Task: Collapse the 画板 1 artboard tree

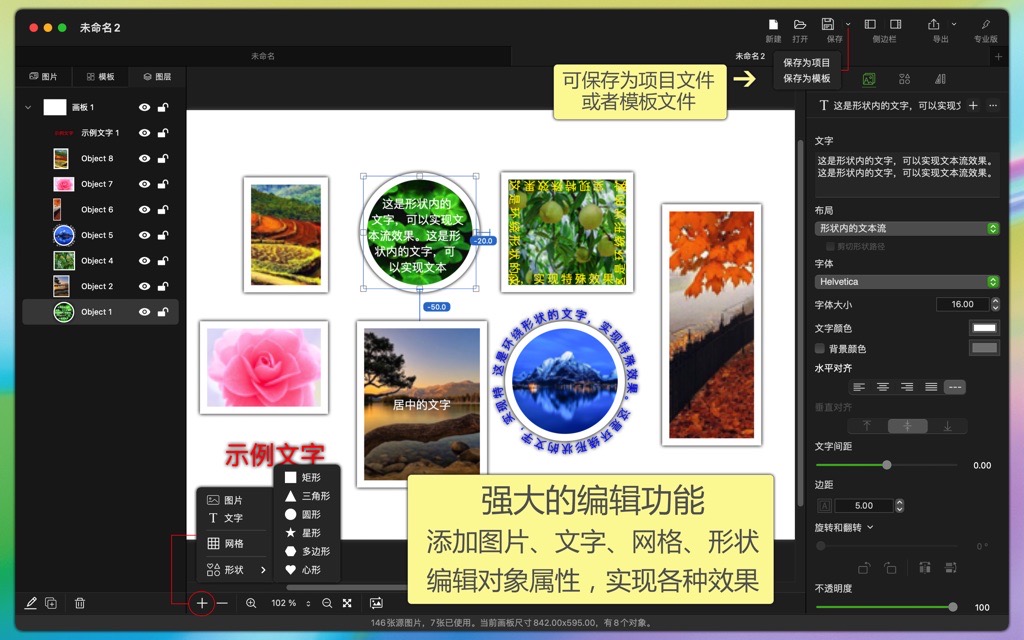Action: (x=28, y=107)
